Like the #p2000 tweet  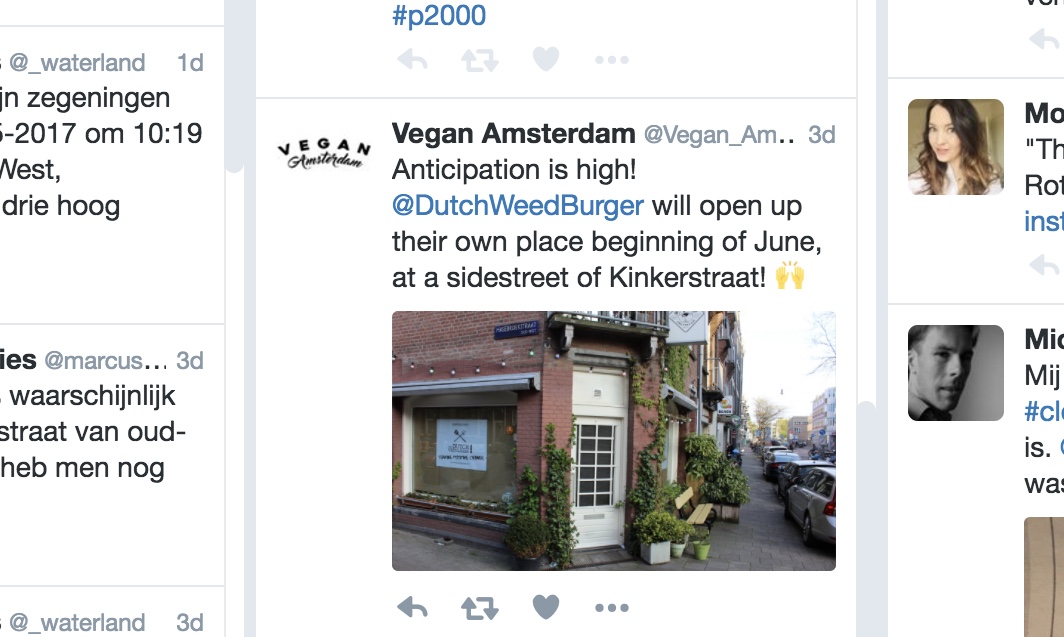coord(546,60)
